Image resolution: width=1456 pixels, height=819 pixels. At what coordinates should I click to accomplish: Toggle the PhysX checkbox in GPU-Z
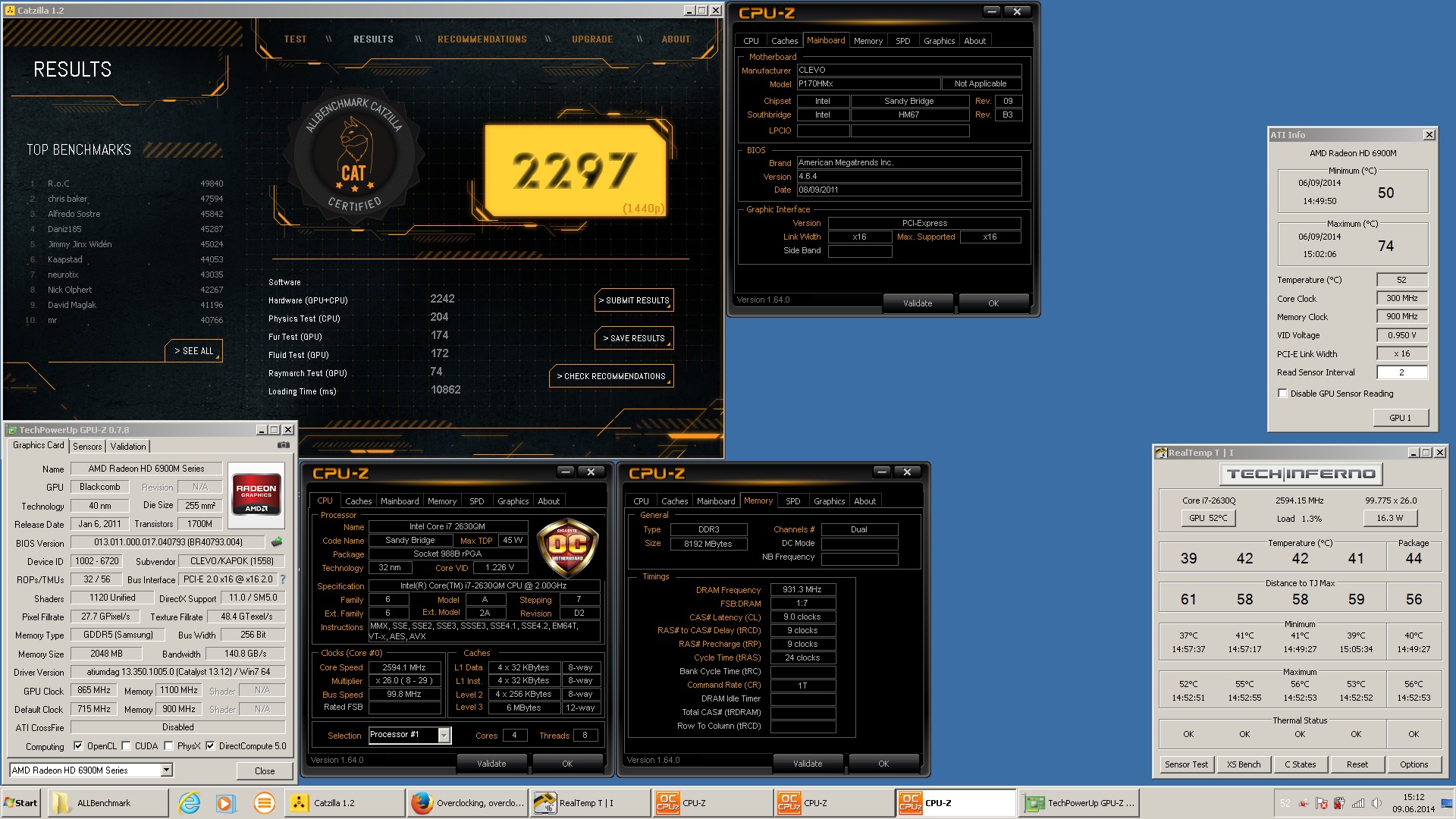point(168,746)
